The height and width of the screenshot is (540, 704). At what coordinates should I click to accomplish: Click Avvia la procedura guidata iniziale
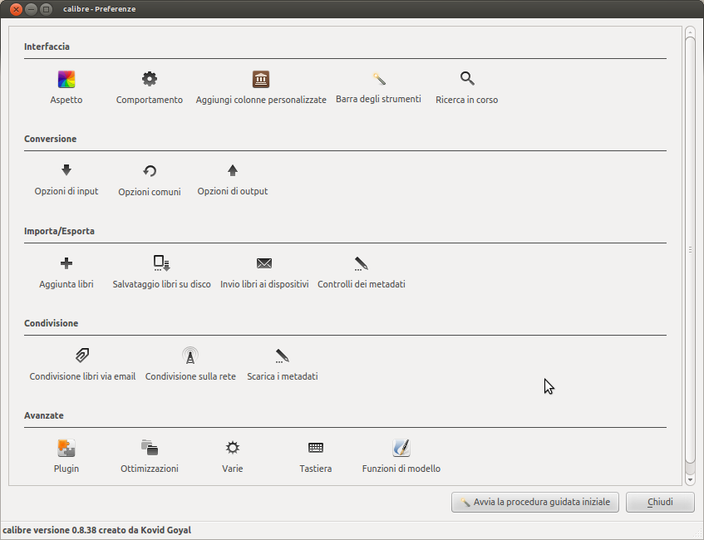(x=535, y=502)
